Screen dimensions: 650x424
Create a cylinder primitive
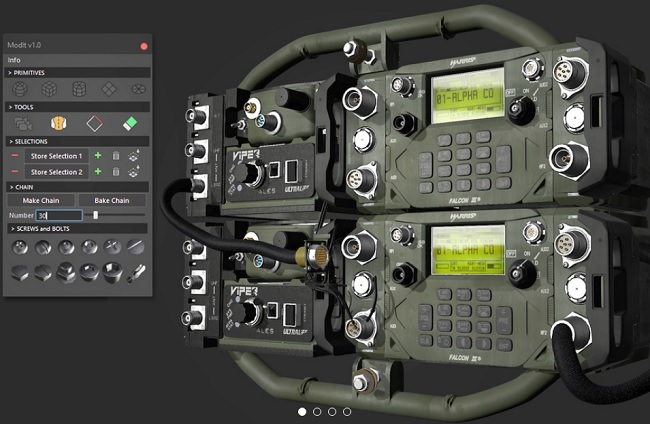[79, 89]
